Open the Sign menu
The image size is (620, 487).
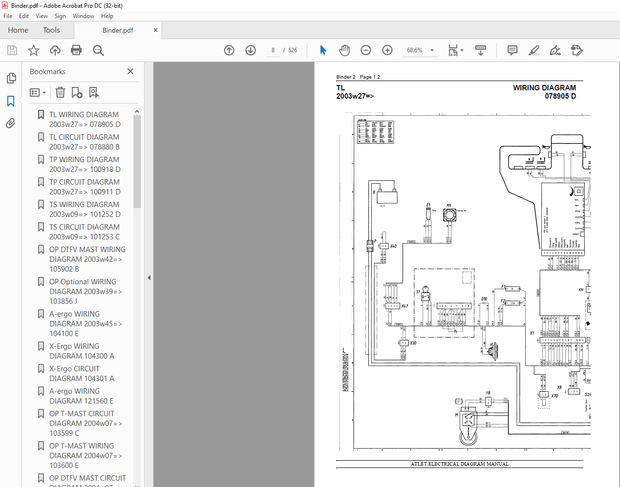[x=60, y=16]
